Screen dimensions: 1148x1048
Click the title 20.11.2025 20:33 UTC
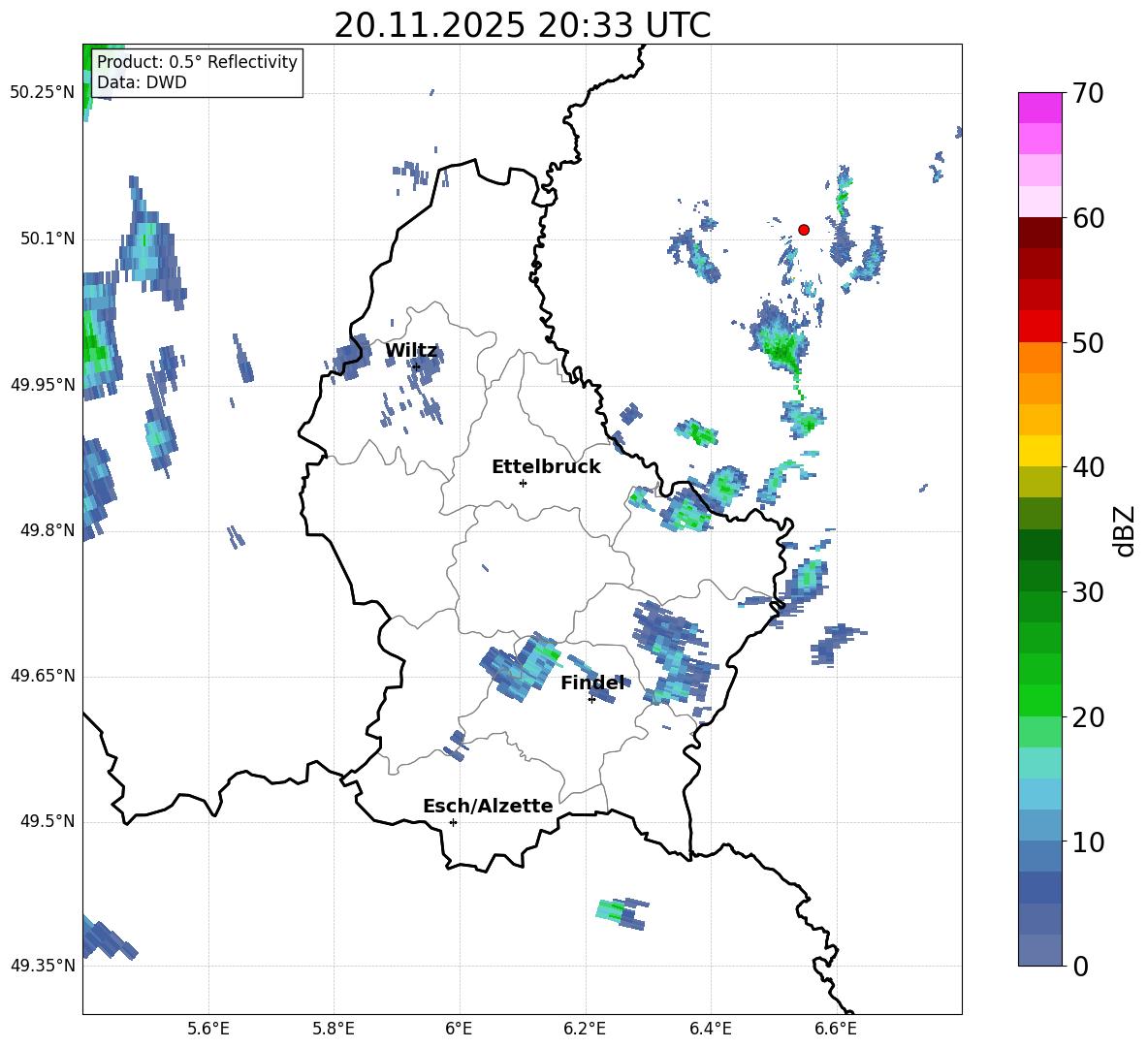(522, 25)
